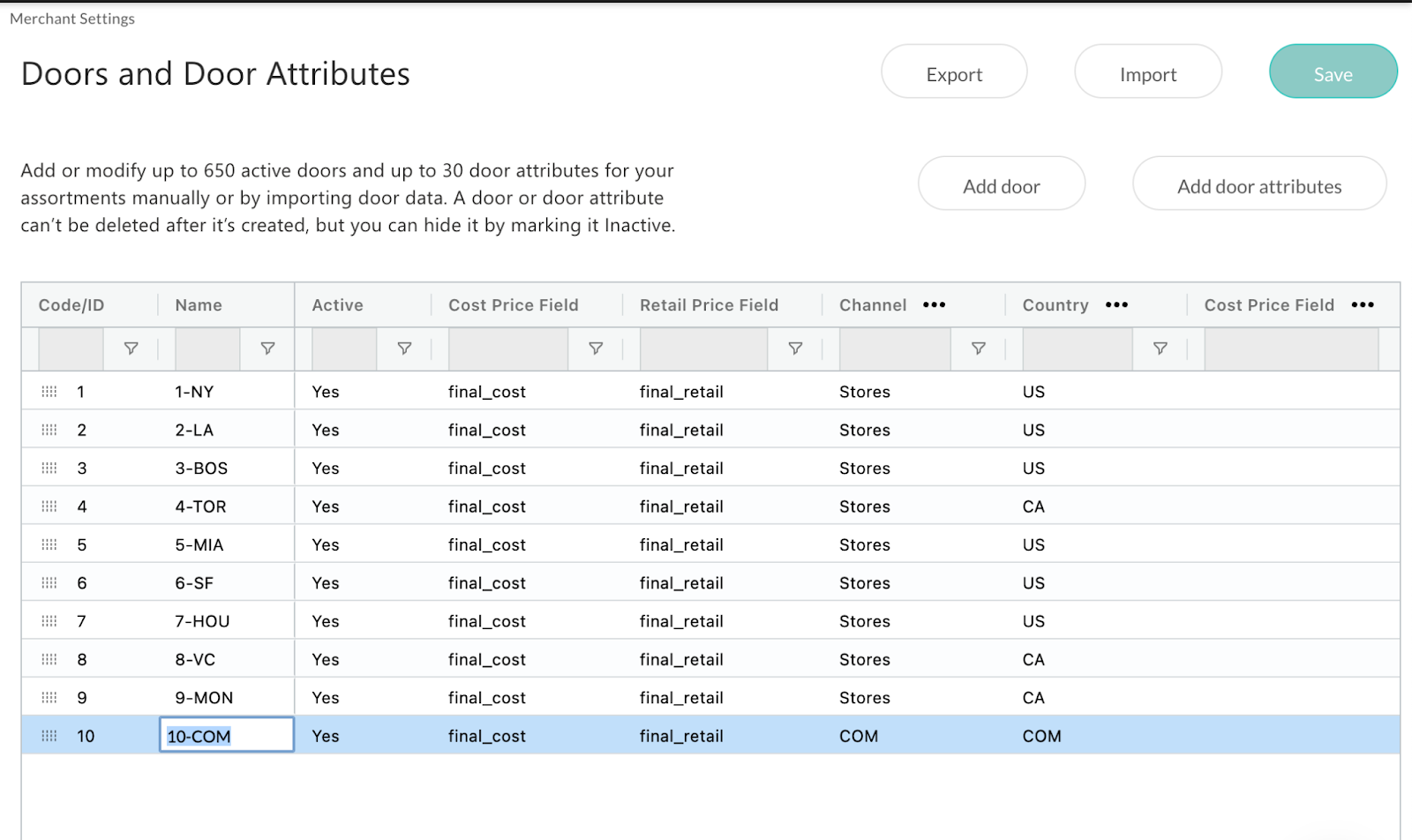Open the Country column three-dot menu
The image size is (1412, 840).
point(1116,304)
